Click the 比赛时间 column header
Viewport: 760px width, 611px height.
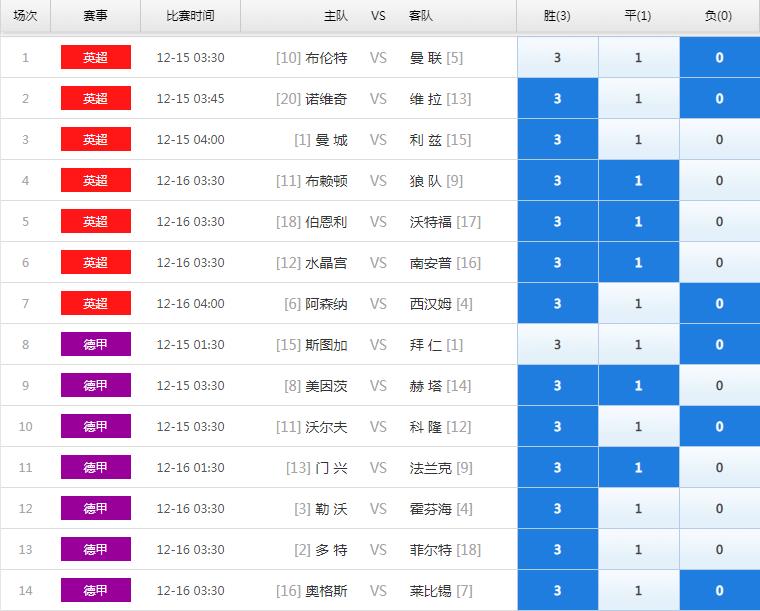tap(190, 16)
